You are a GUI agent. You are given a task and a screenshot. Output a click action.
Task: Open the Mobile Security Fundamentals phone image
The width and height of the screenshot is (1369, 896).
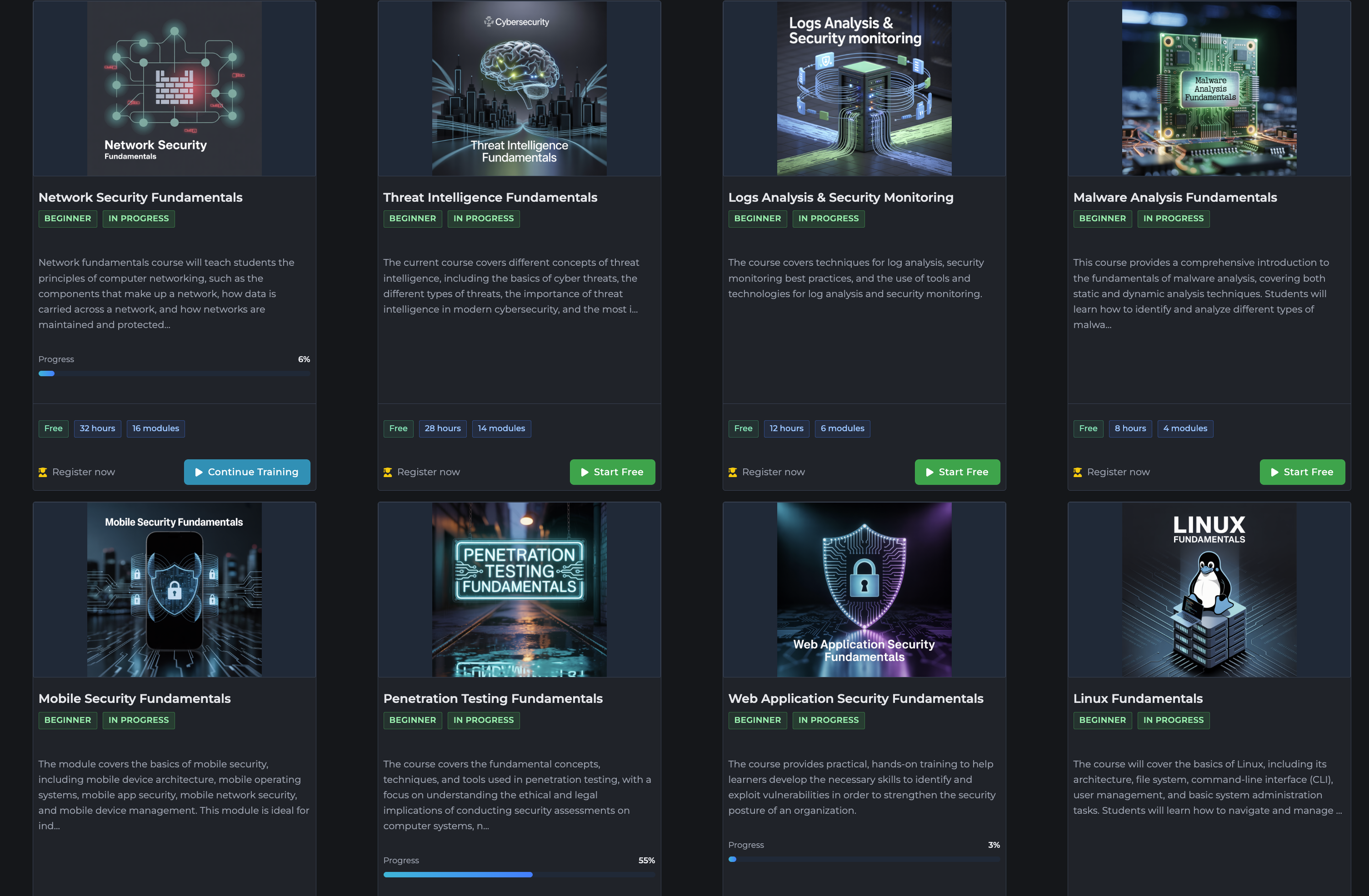click(x=174, y=589)
